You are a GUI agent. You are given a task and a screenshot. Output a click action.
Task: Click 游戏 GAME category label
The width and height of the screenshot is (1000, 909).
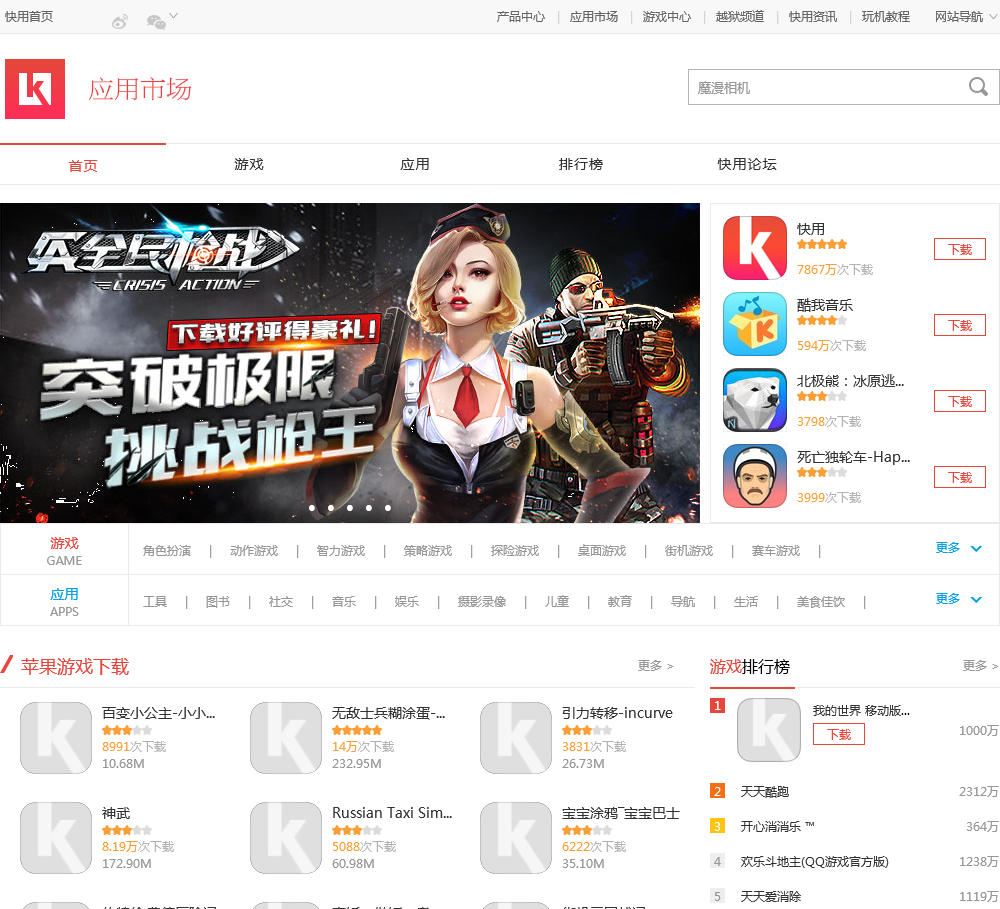[64, 551]
